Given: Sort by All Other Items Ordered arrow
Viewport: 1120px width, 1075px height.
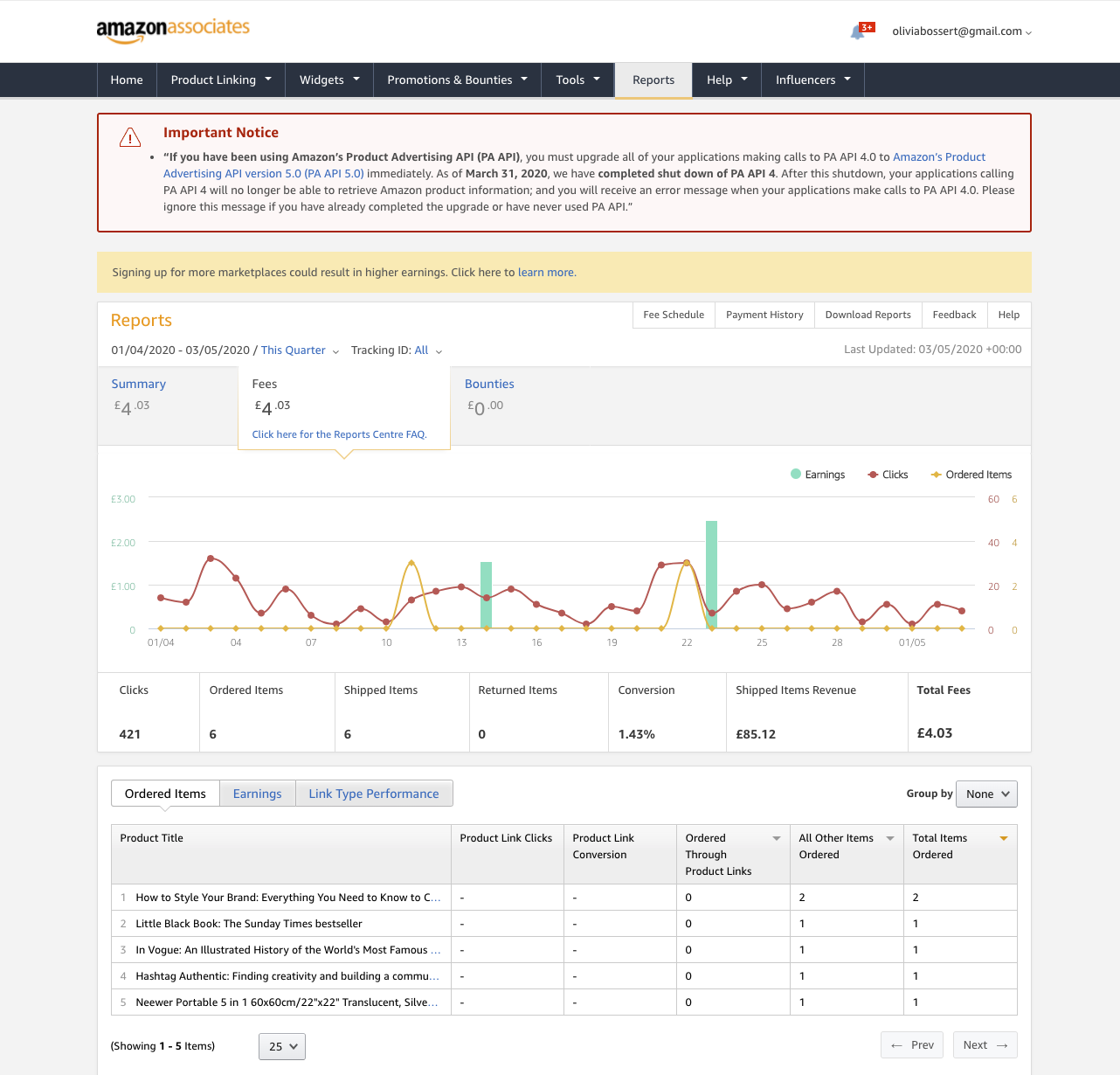Looking at the screenshot, I should point(890,838).
